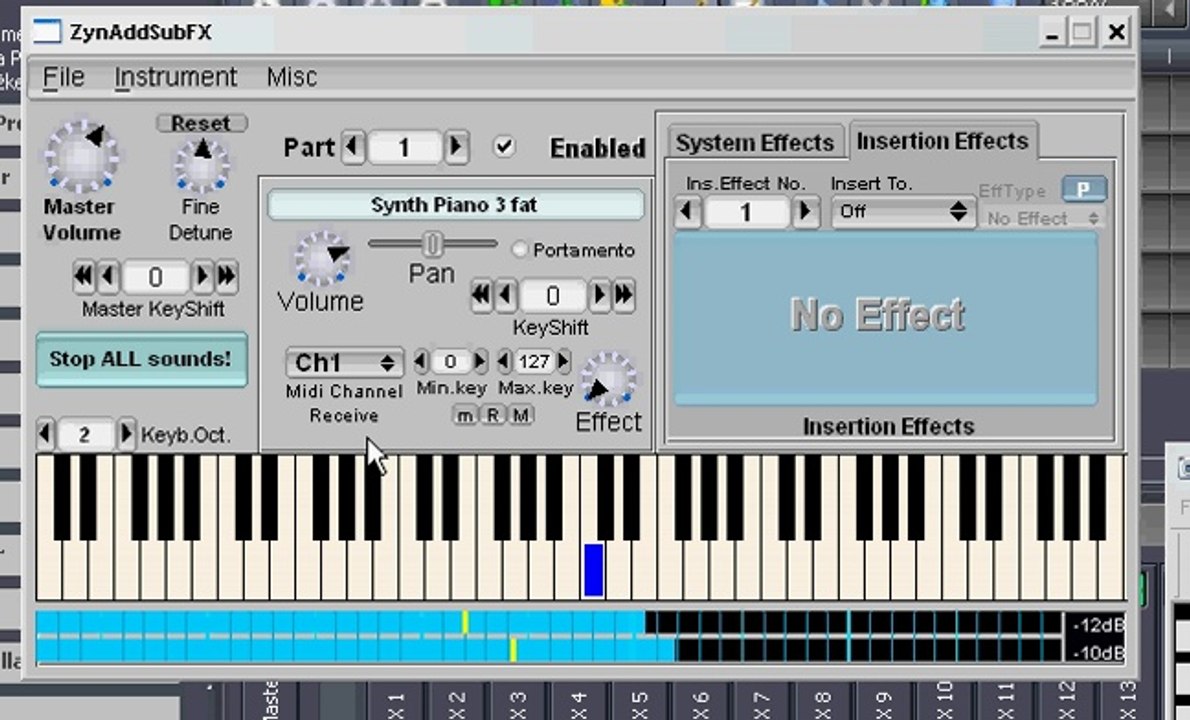Click the Fine Detune knob

click(201, 164)
